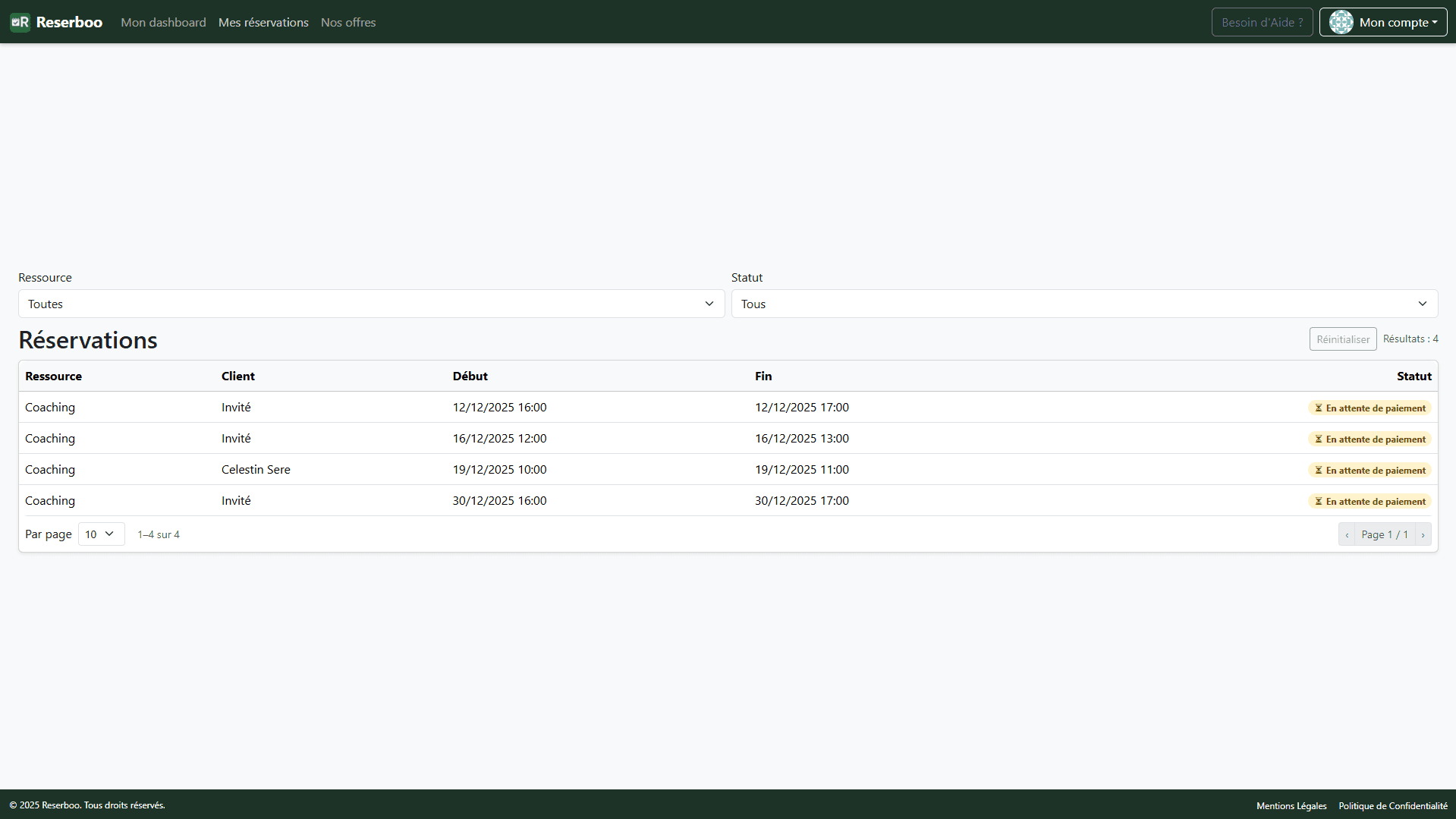The height and width of the screenshot is (819, 1456).
Task: Click the account avatar icon
Action: (x=1341, y=22)
